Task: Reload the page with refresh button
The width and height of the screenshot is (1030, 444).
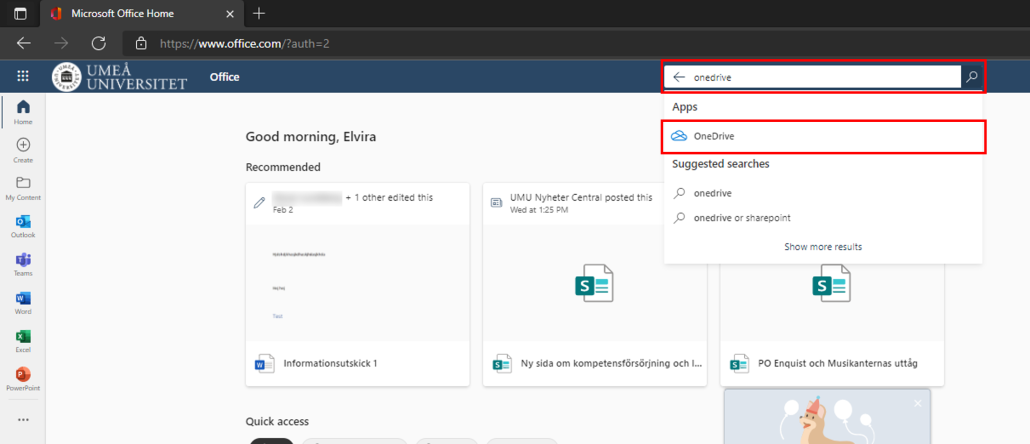Action: pos(99,43)
